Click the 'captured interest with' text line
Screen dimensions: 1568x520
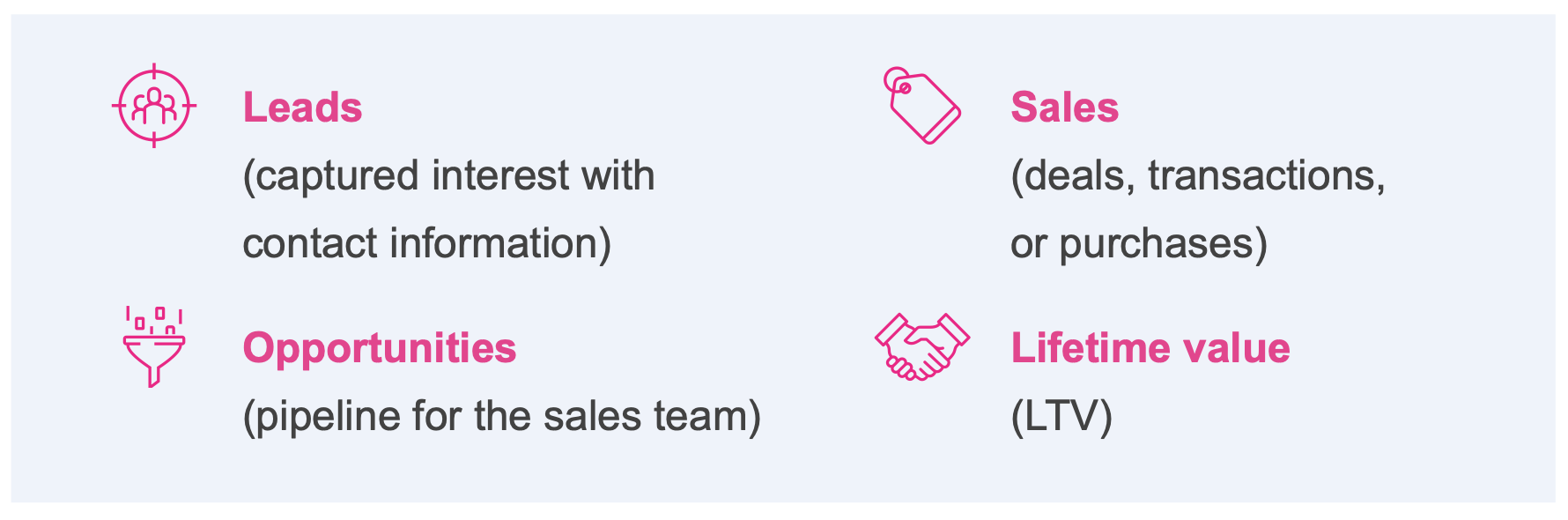tap(448, 176)
